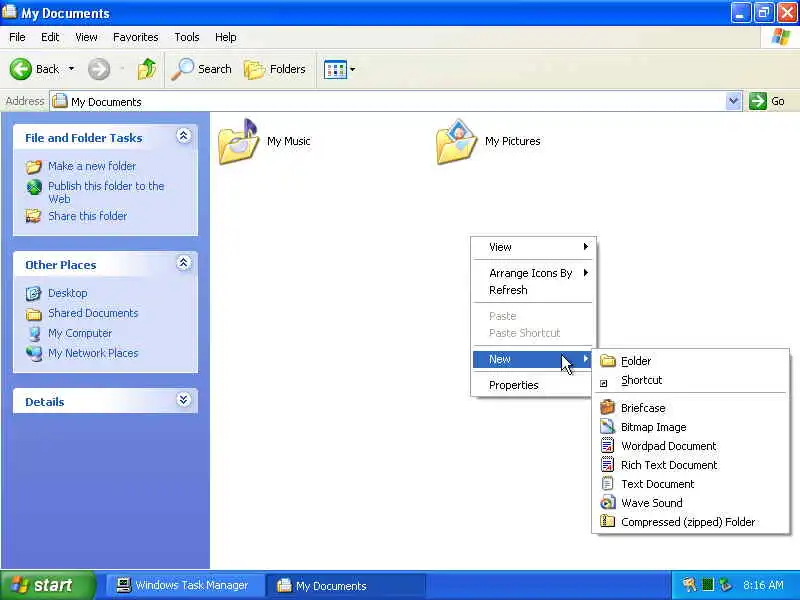Open My Computer link
Screen dimensions: 800x600
(x=80, y=333)
